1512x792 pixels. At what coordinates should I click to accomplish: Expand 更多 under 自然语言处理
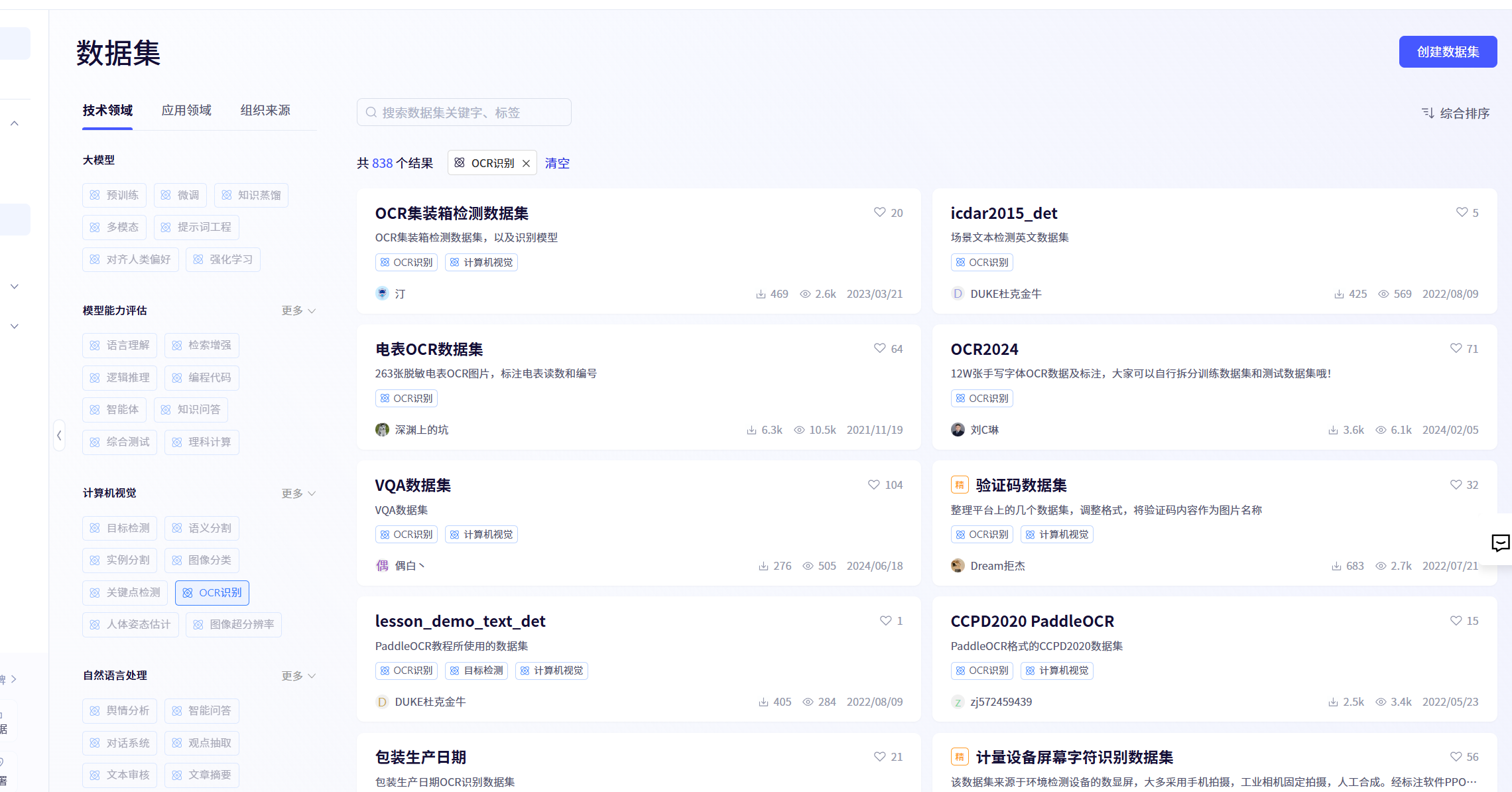[x=298, y=675]
